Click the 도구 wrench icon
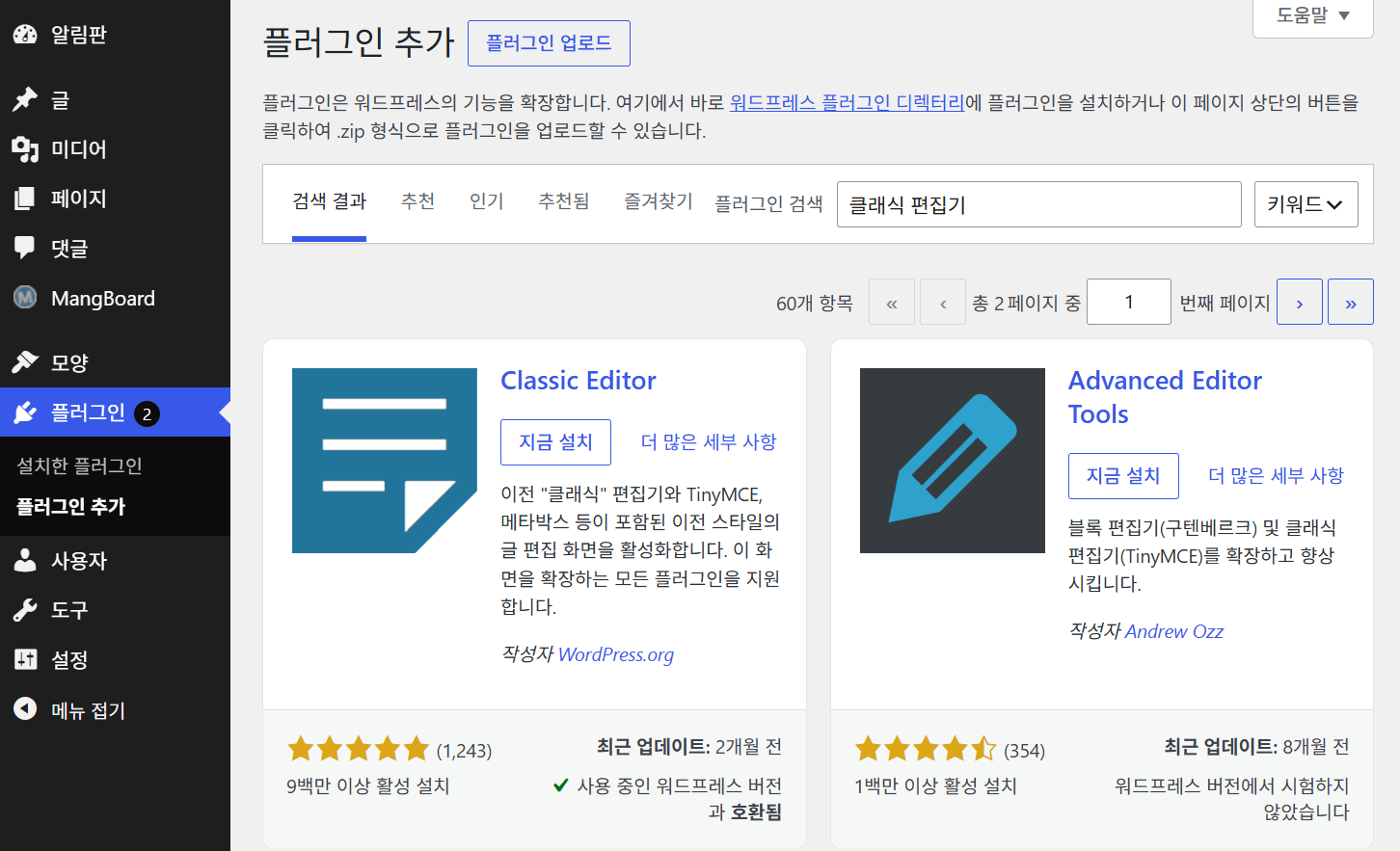 pyautogui.click(x=25, y=610)
